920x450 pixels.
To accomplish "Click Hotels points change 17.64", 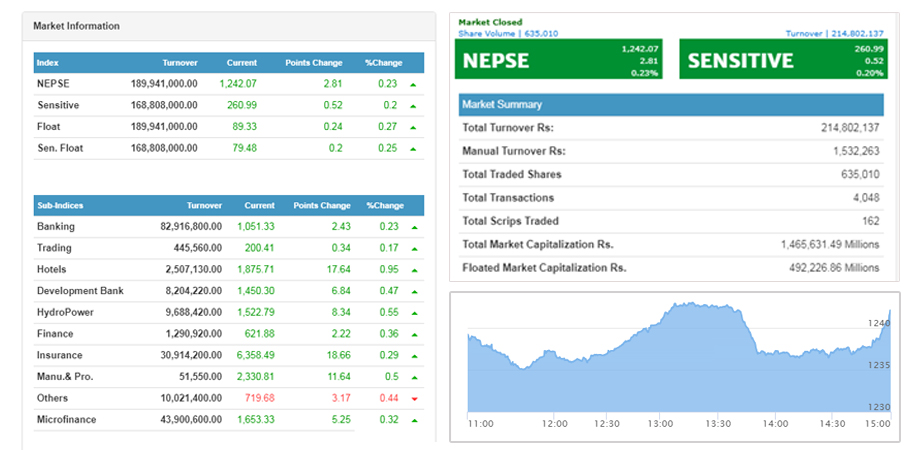I will [x=340, y=270].
